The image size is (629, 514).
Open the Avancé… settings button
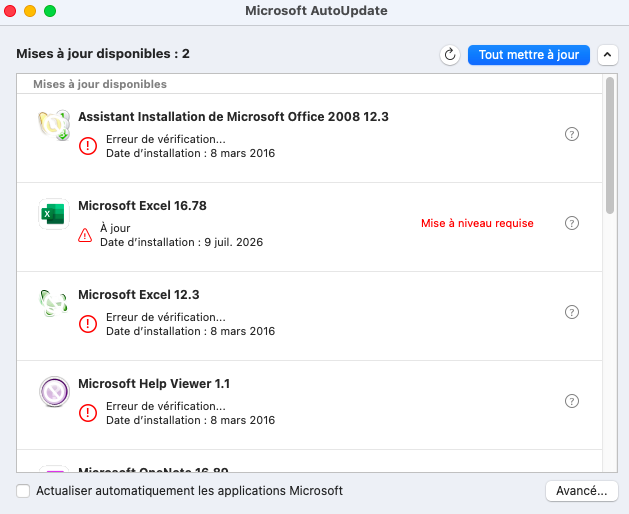coord(581,491)
